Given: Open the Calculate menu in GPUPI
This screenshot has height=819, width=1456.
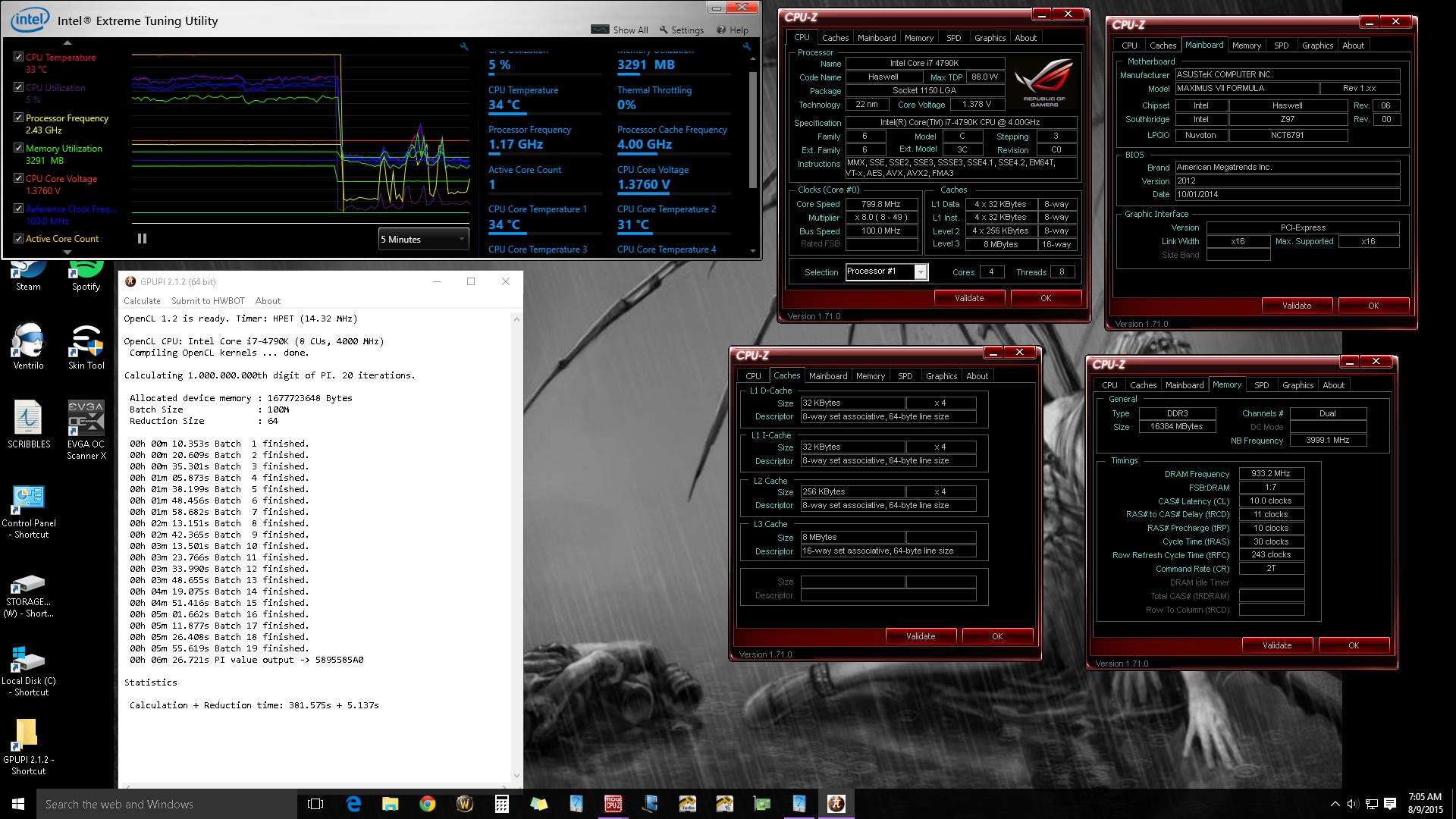Looking at the screenshot, I should (142, 301).
